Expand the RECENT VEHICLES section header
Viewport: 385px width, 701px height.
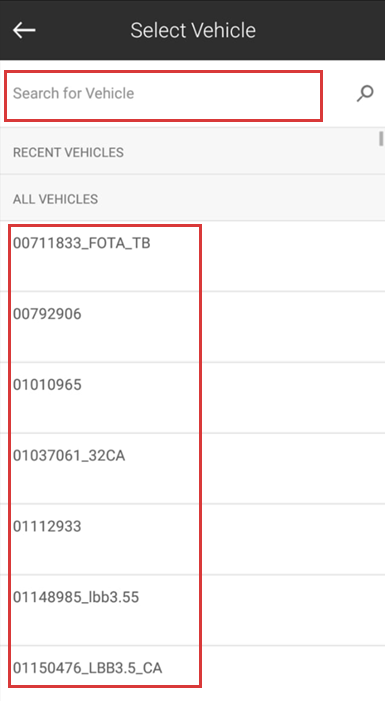[192, 152]
